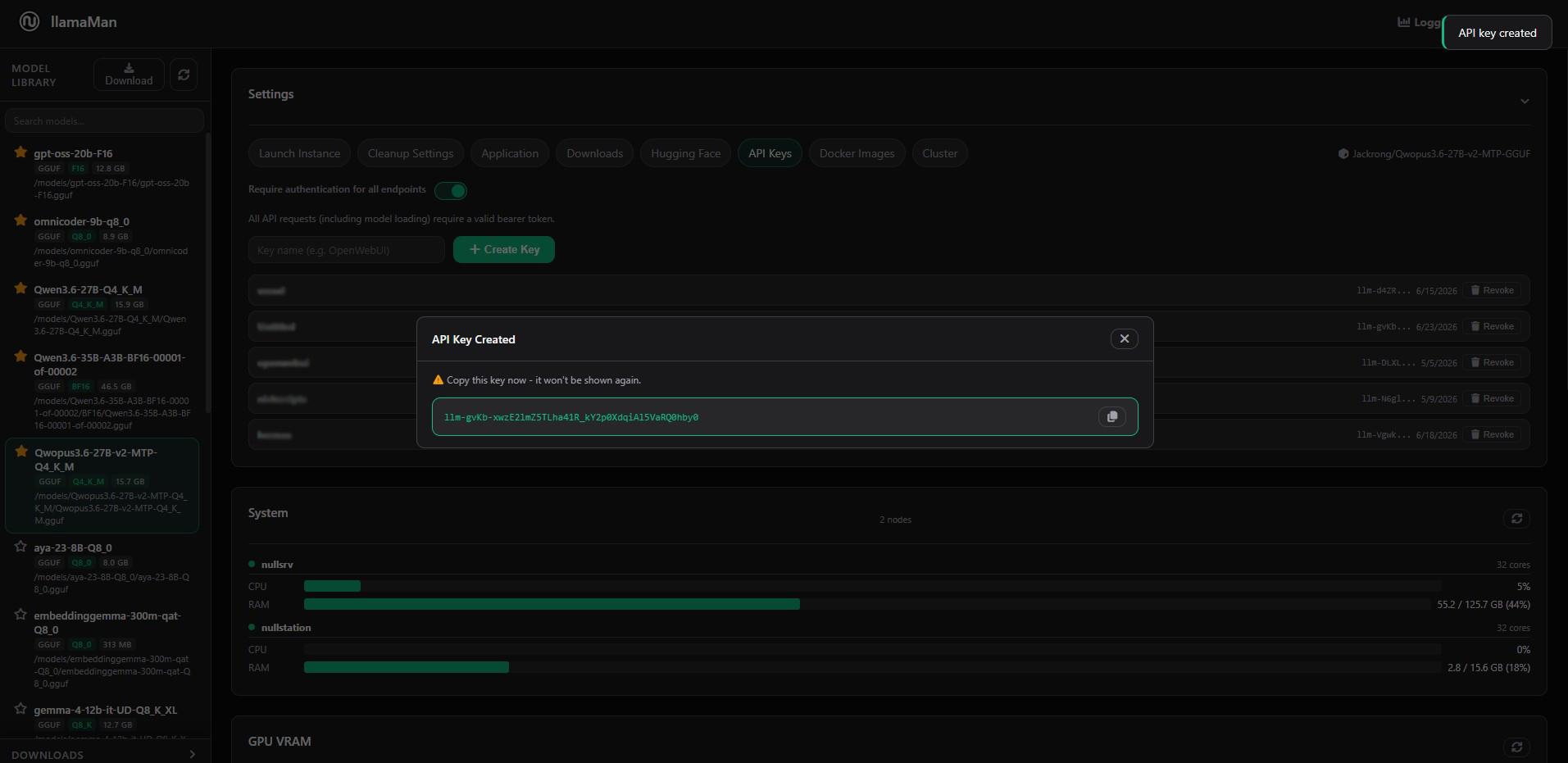1568x763 pixels.
Task: Refresh the model library list
Action: (184, 75)
